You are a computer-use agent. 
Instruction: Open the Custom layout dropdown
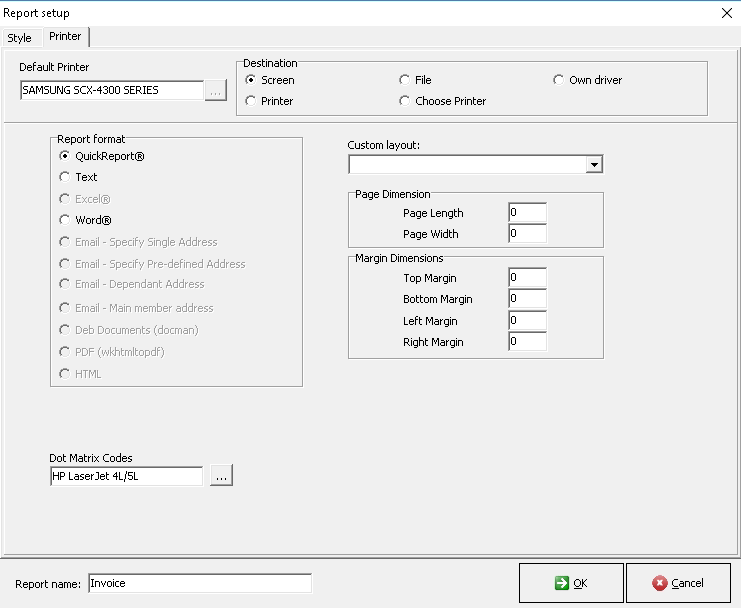[594, 164]
